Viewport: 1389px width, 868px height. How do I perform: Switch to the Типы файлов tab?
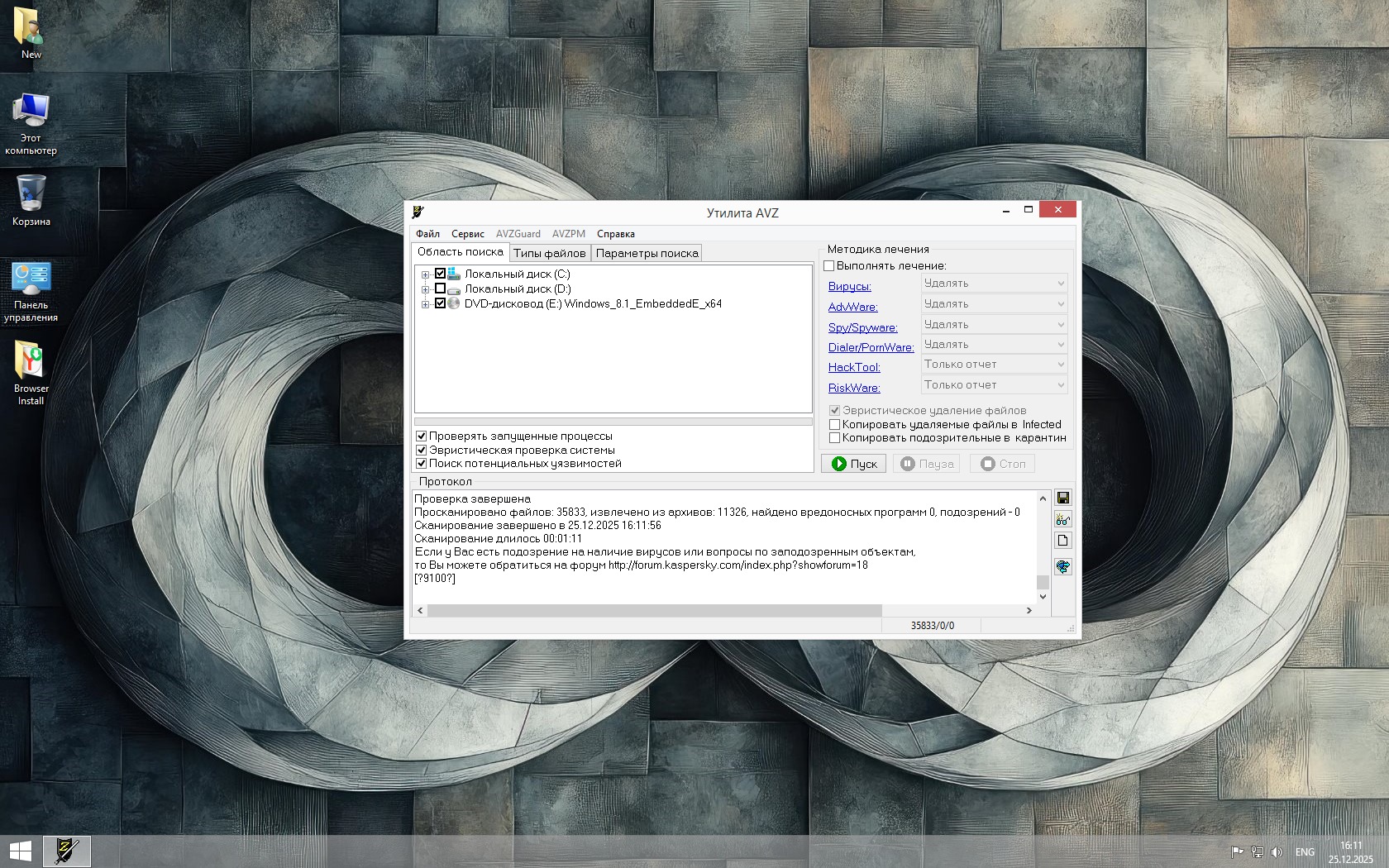[549, 254]
